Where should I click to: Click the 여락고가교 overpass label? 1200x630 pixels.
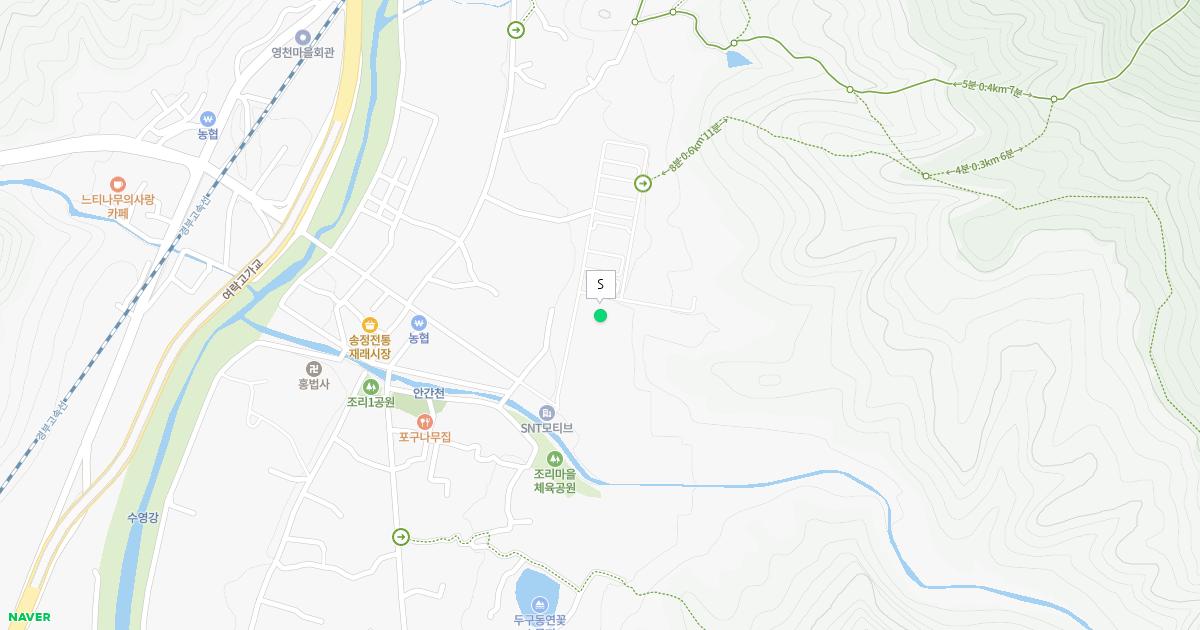coord(243,280)
